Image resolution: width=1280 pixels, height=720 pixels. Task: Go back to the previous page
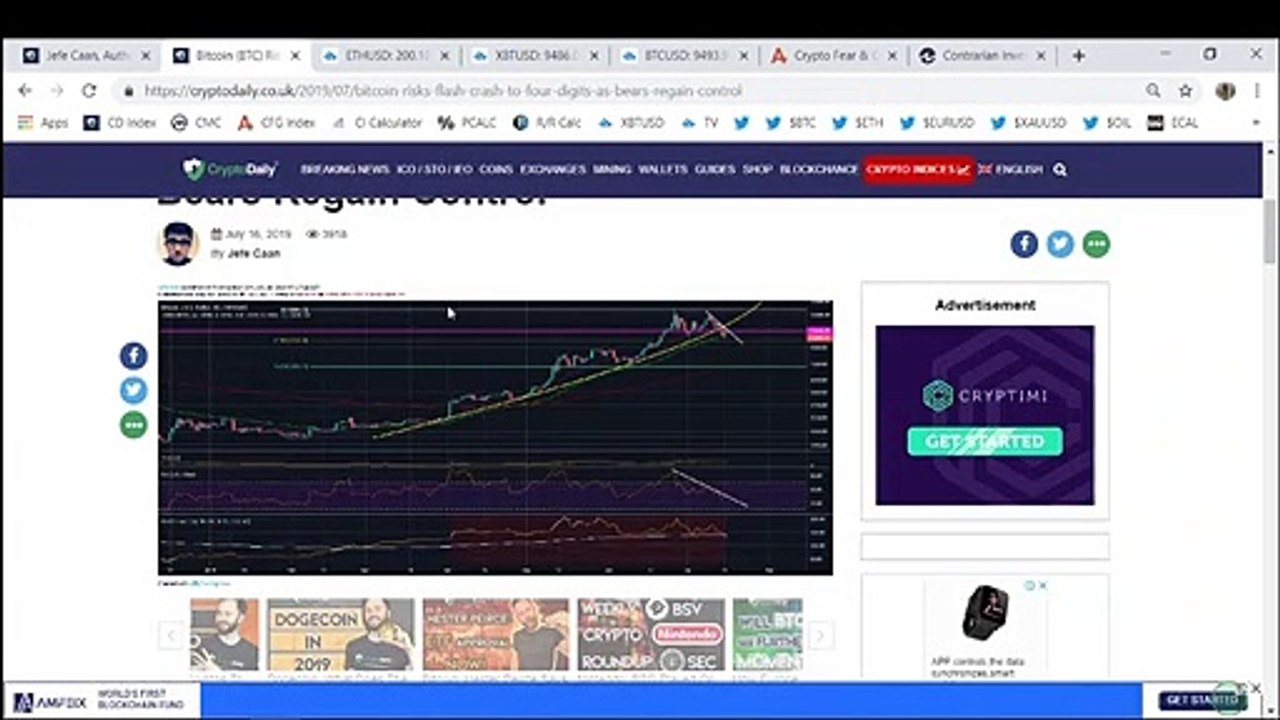26,91
